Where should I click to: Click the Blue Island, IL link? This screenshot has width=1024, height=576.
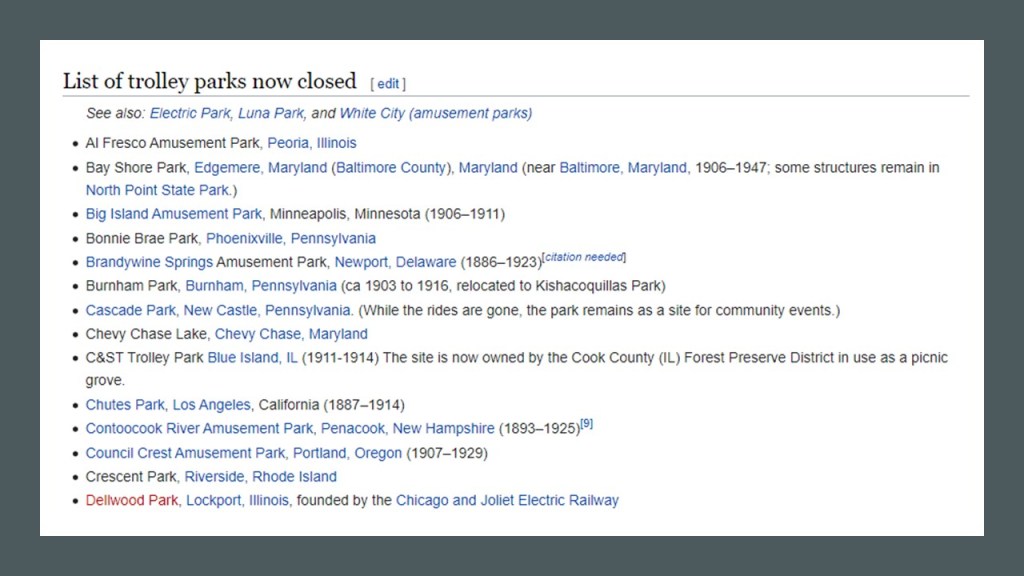coord(252,357)
